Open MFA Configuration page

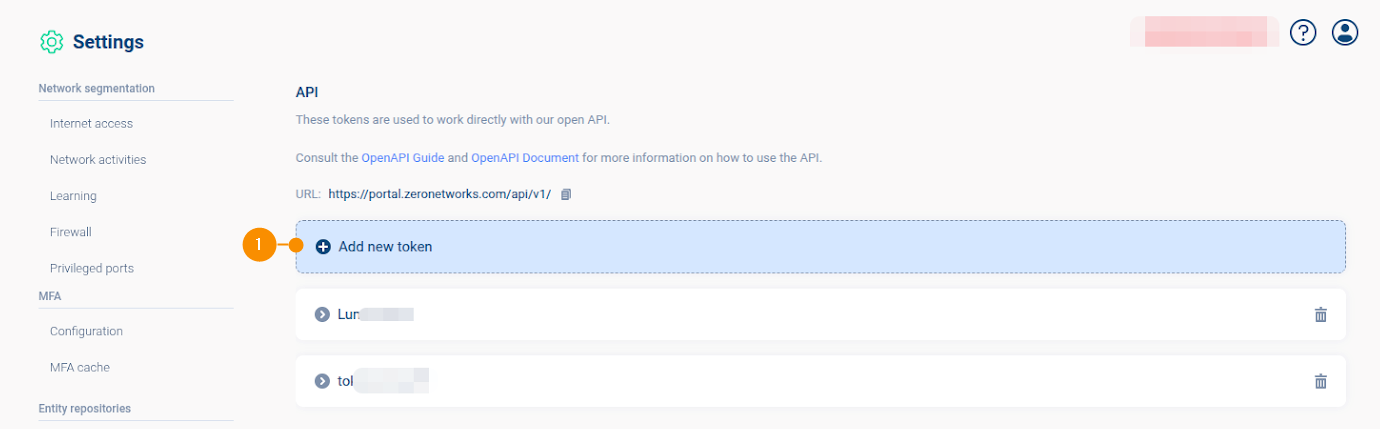pyautogui.click(x=86, y=331)
